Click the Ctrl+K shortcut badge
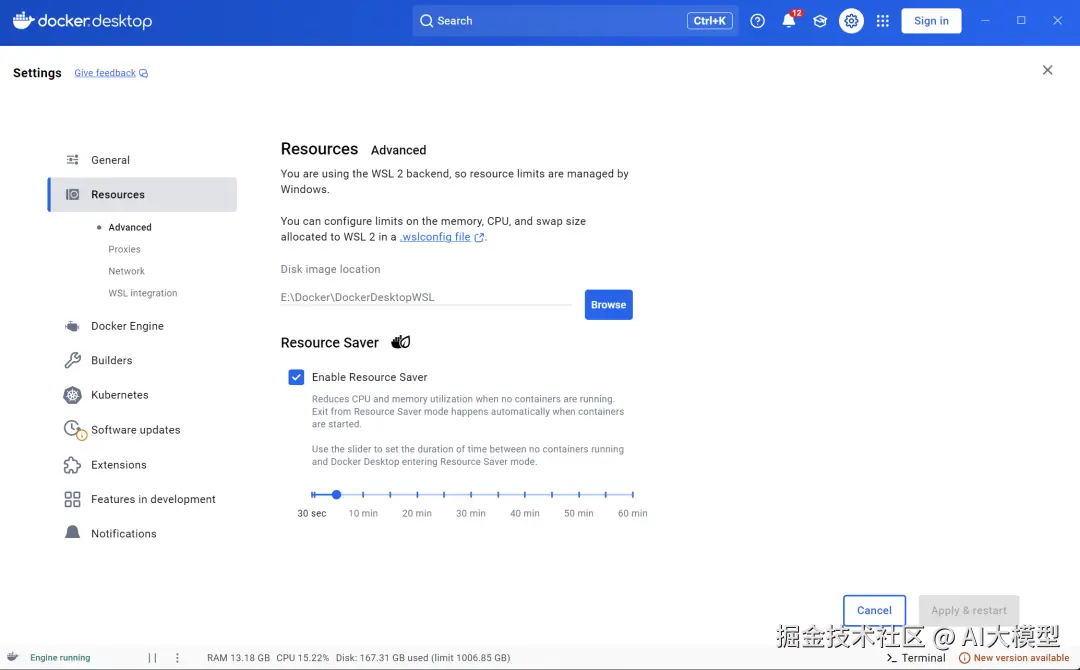This screenshot has height=670, width=1080. [709, 21]
